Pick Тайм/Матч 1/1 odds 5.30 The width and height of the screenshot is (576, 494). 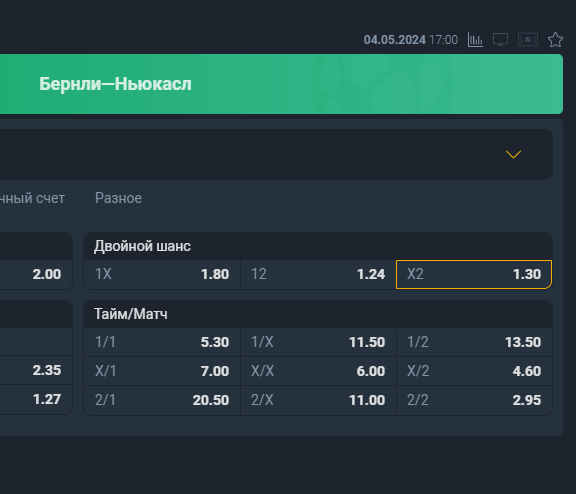[162, 342]
